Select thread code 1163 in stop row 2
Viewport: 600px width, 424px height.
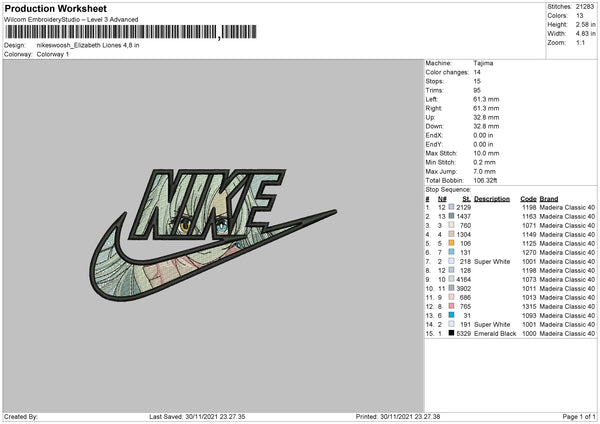click(x=529, y=217)
